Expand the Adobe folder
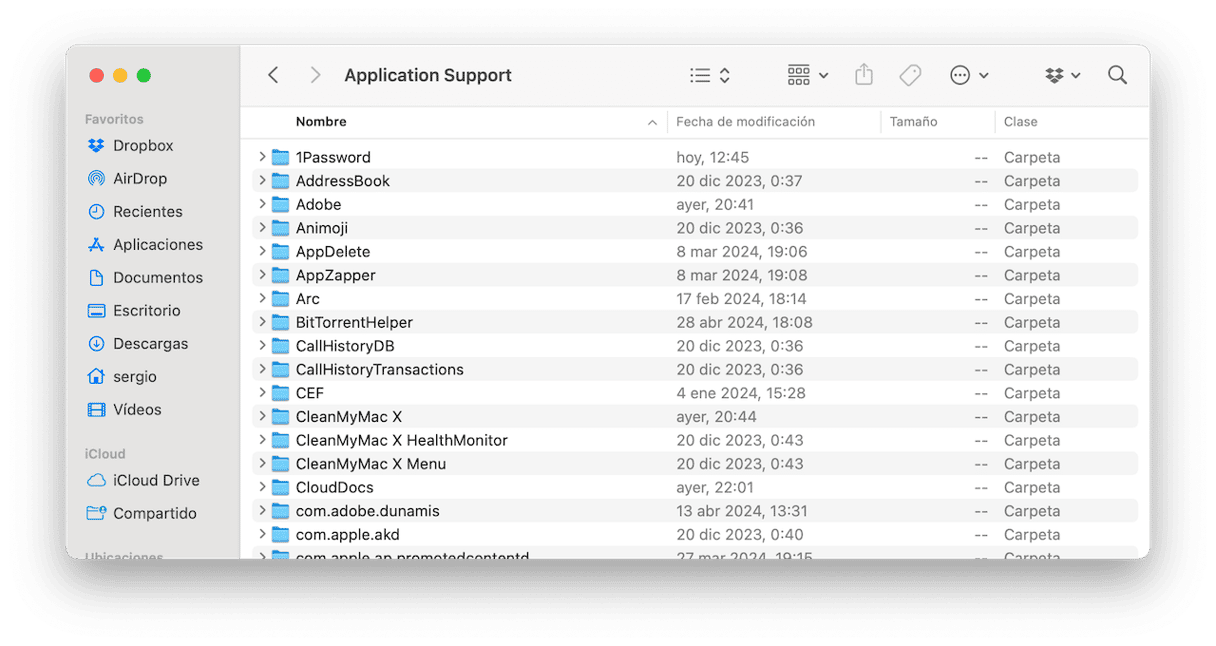Image resolution: width=1216 pixels, height=646 pixels. [262, 204]
